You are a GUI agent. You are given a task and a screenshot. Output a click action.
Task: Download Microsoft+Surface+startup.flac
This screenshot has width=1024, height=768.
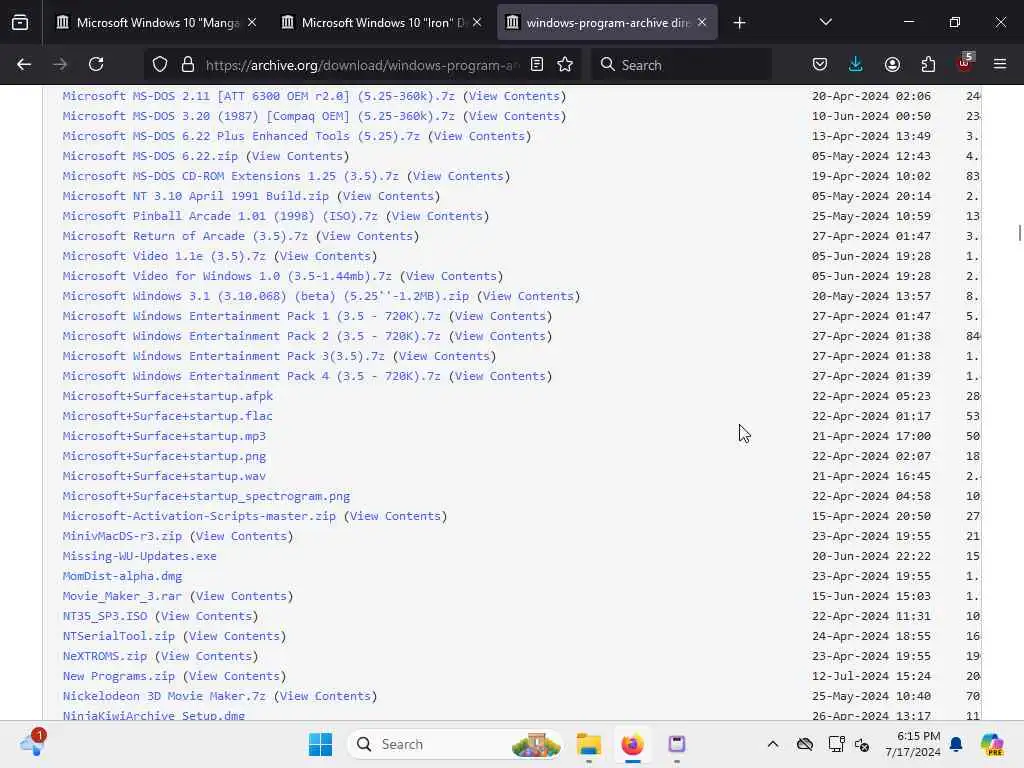point(168,416)
